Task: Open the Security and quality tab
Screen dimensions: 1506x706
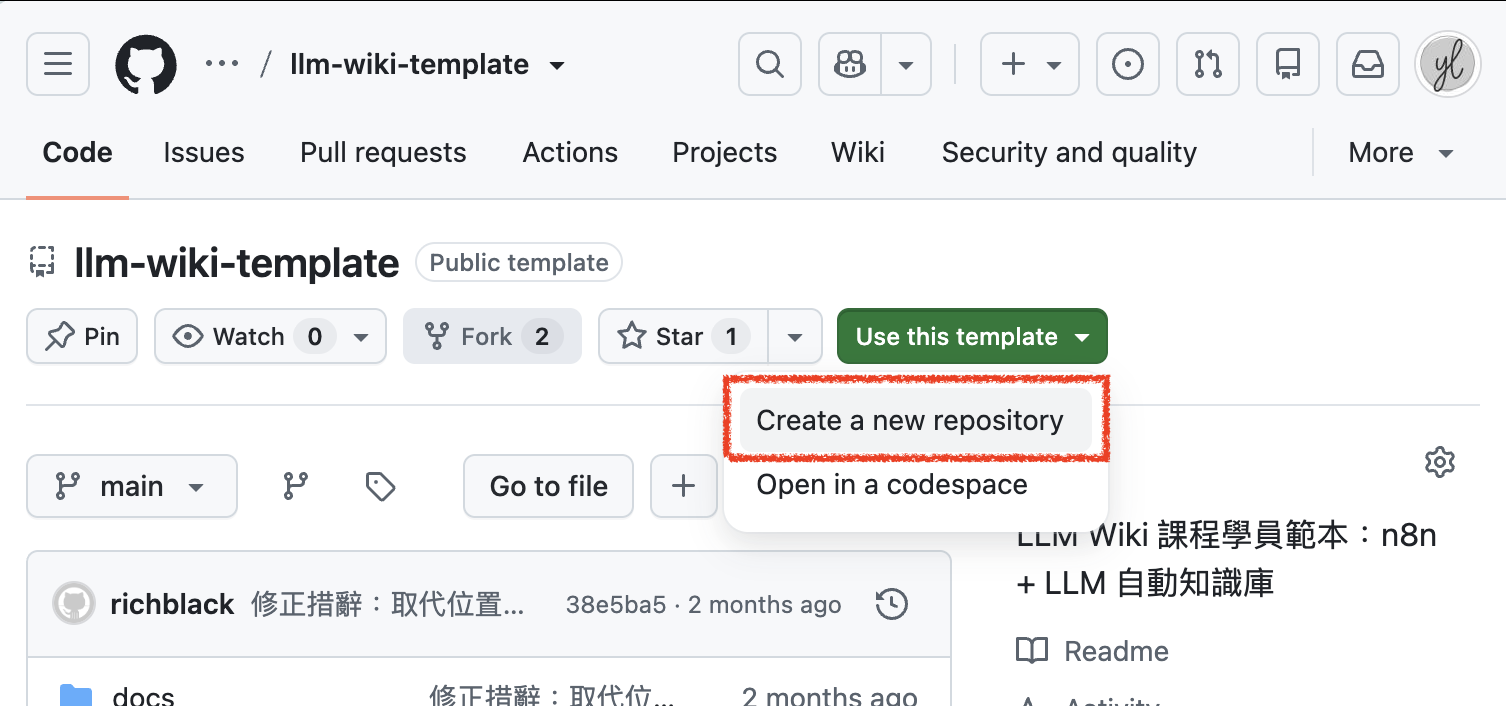Action: pos(1069,153)
